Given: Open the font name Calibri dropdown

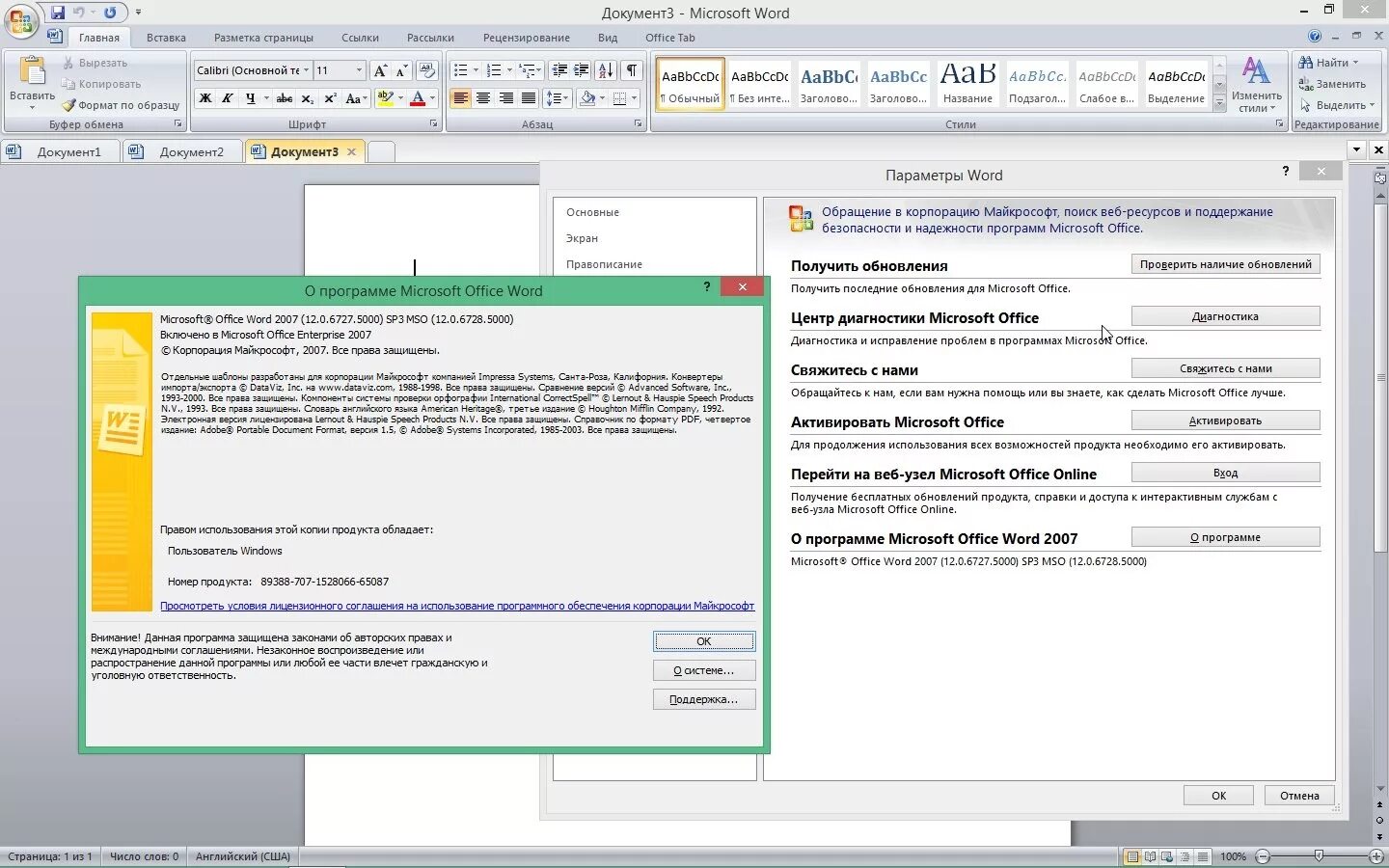Looking at the screenshot, I should (x=307, y=70).
